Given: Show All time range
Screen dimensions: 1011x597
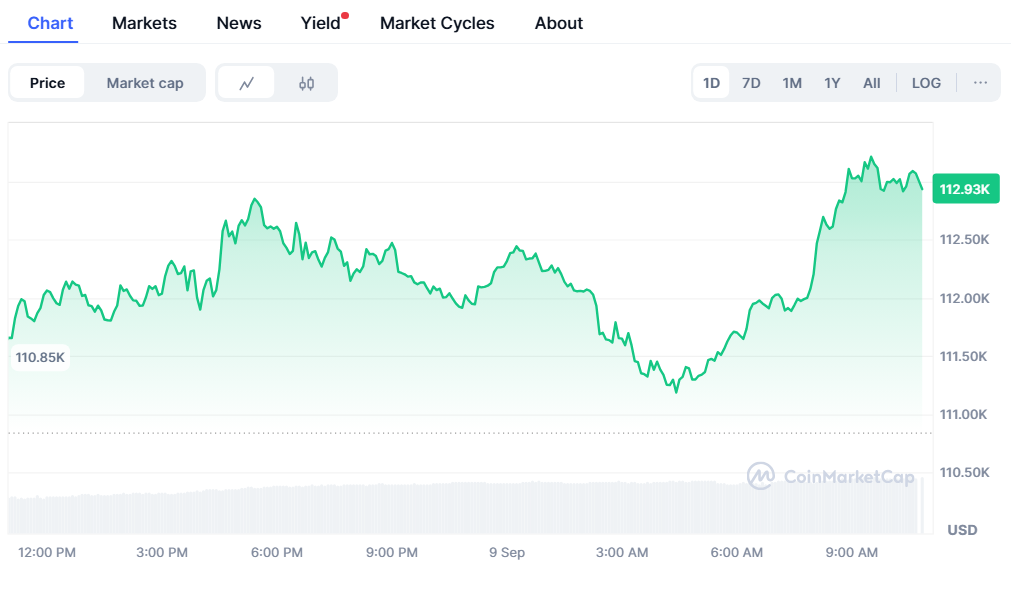Looking at the screenshot, I should click(x=872, y=83).
